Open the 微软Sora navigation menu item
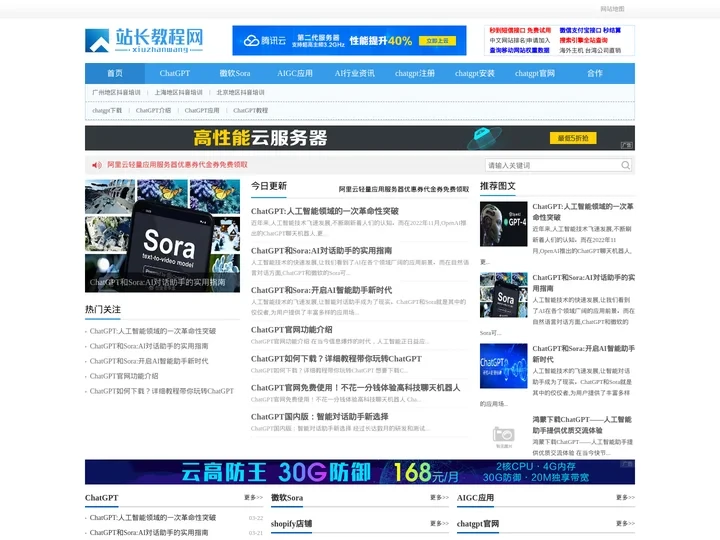Viewport: 720px width, 540px height. click(235, 73)
